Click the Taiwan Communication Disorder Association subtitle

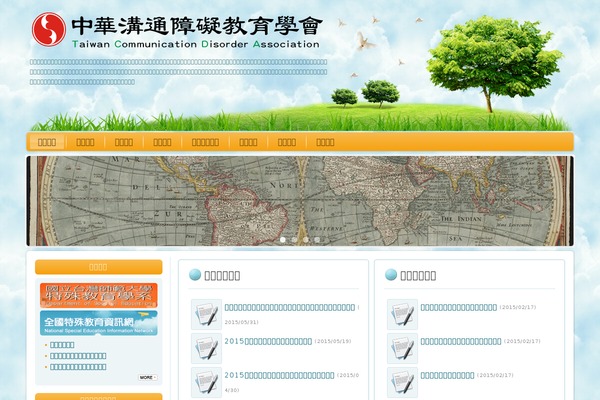point(196,44)
